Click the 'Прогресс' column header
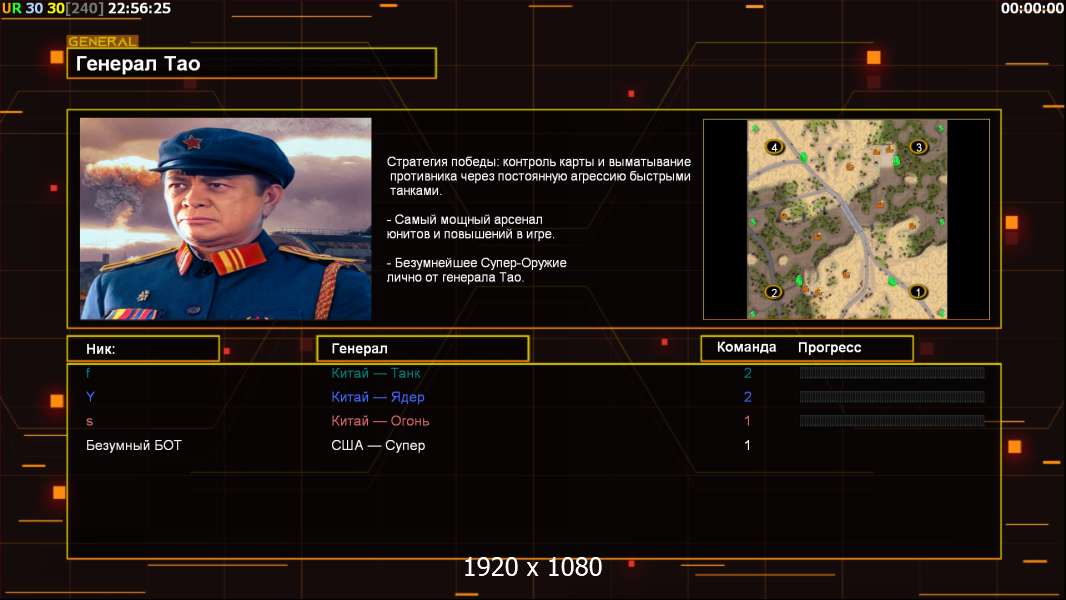Screen dimensions: 1066x600 pyautogui.click(x=829, y=347)
